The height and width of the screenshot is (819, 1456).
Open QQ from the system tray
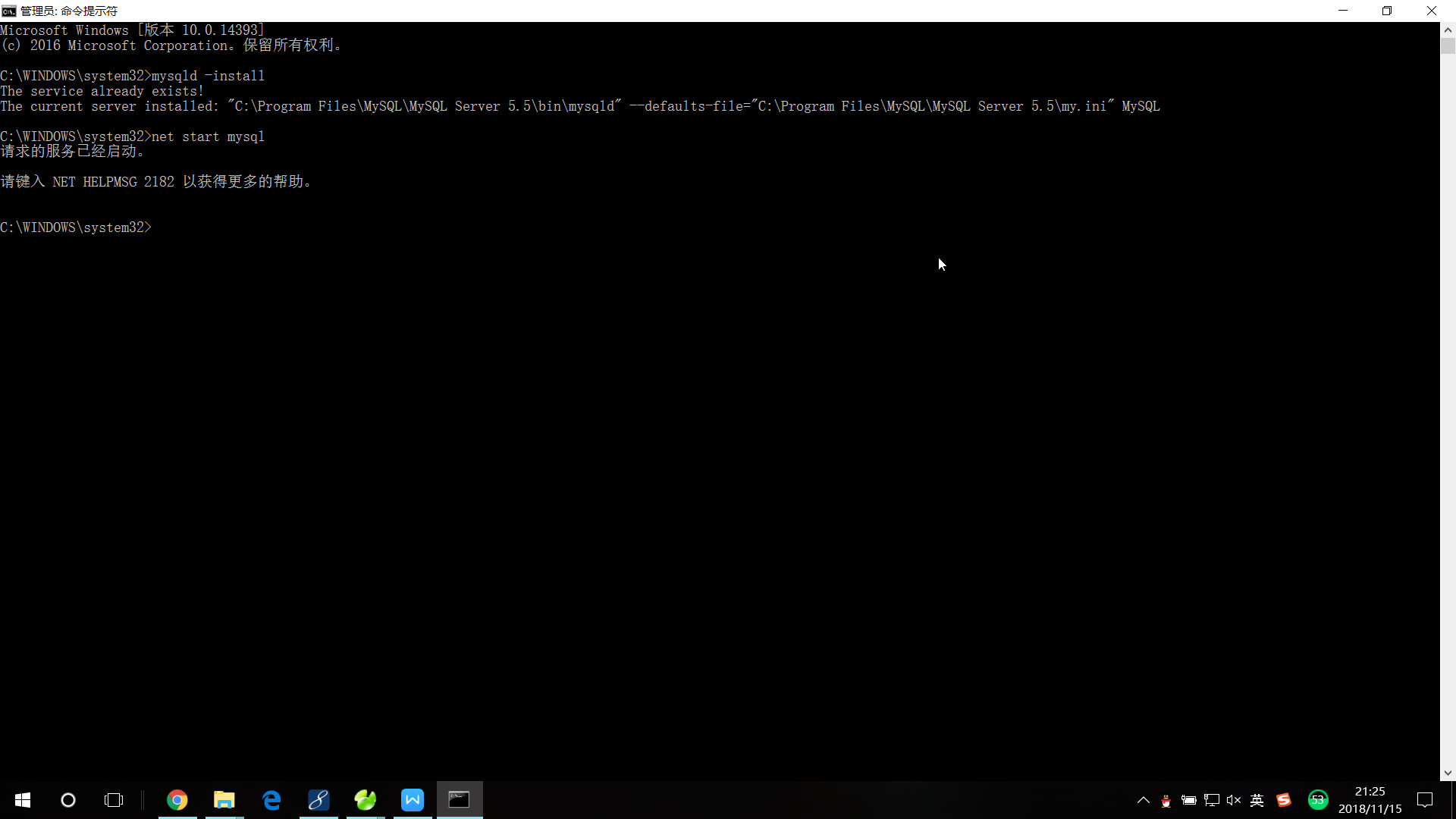pos(1166,802)
